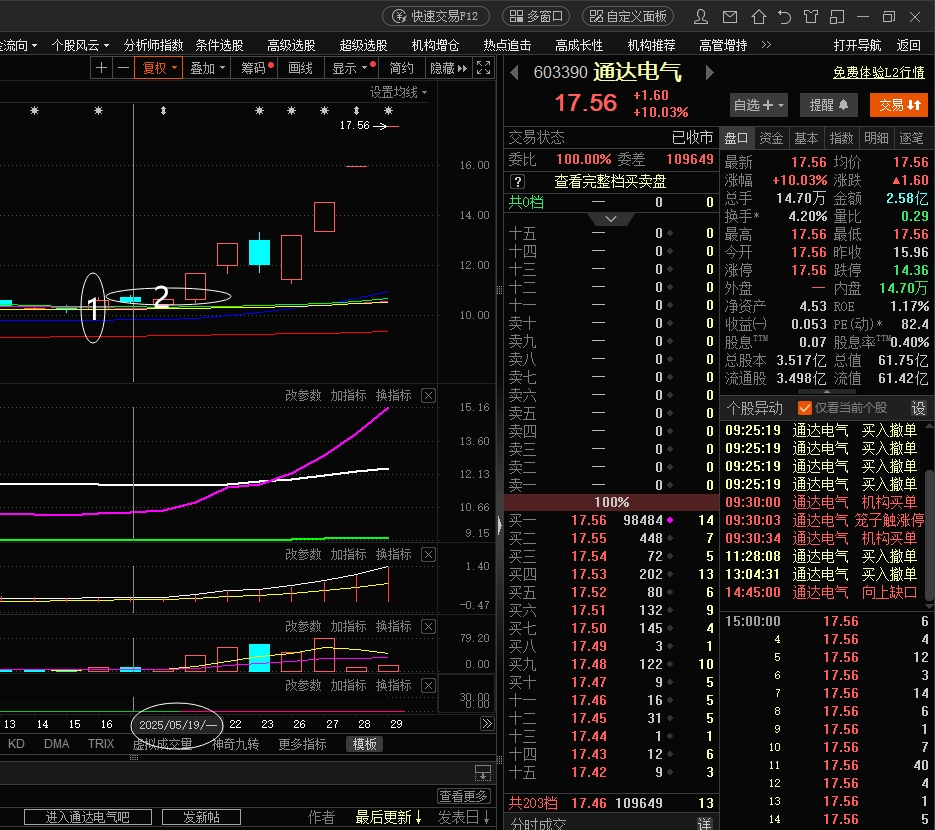This screenshot has height=830, width=935.
Task: Open 高级选股 menu
Action: (291, 45)
